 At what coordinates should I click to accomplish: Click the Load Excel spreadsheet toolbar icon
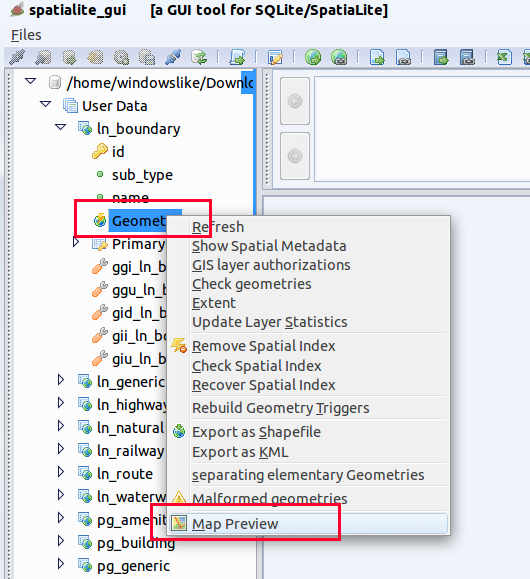click(x=504, y=57)
